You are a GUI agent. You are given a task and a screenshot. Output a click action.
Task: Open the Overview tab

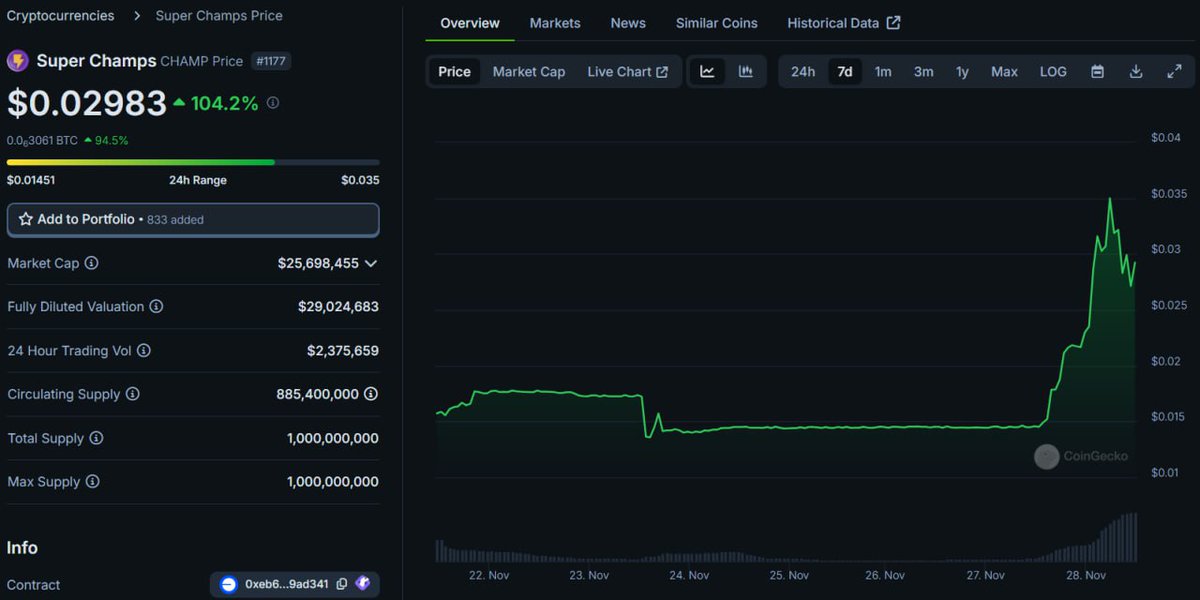tap(470, 23)
